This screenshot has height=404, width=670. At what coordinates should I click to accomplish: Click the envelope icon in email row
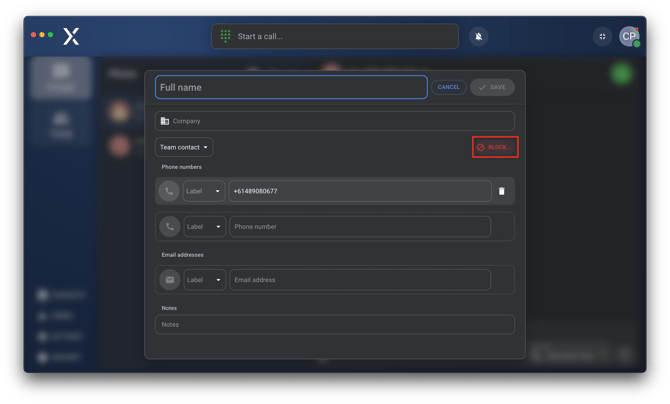pyautogui.click(x=169, y=280)
